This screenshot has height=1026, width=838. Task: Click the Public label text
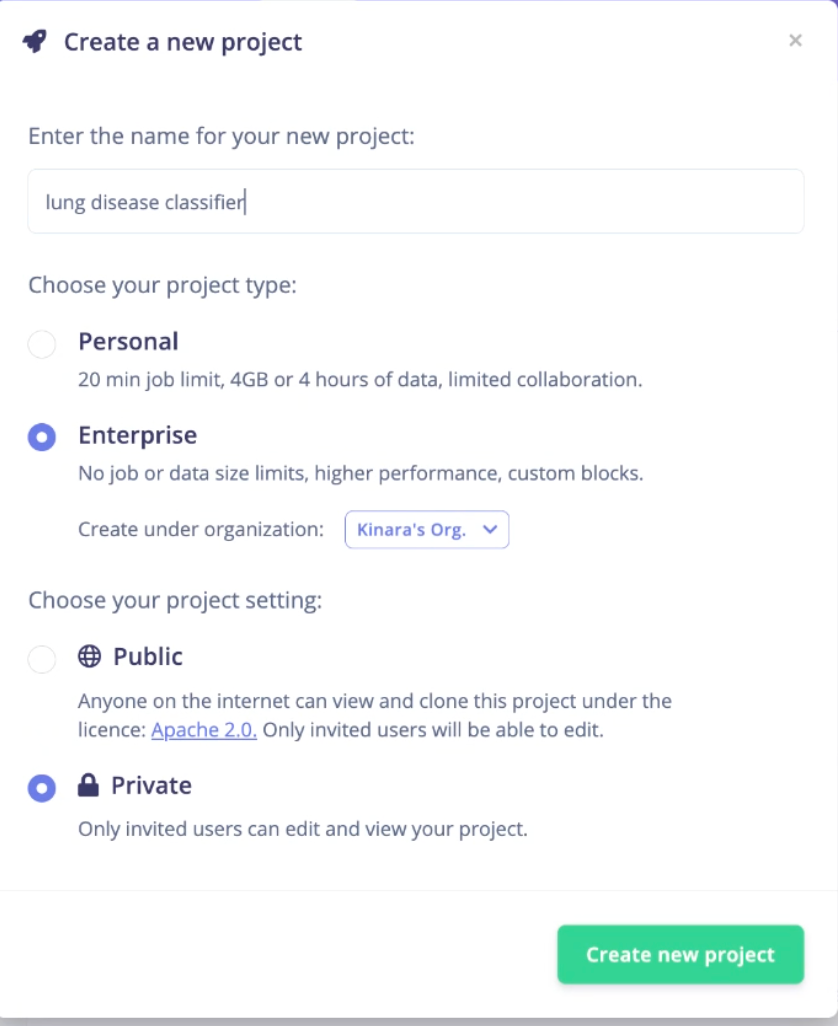(x=148, y=656)
